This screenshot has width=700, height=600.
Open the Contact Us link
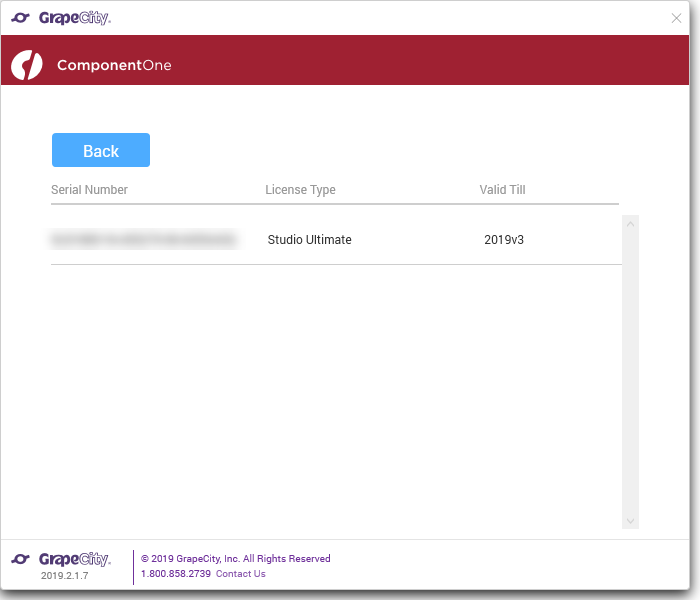click(x=241, y=574)
